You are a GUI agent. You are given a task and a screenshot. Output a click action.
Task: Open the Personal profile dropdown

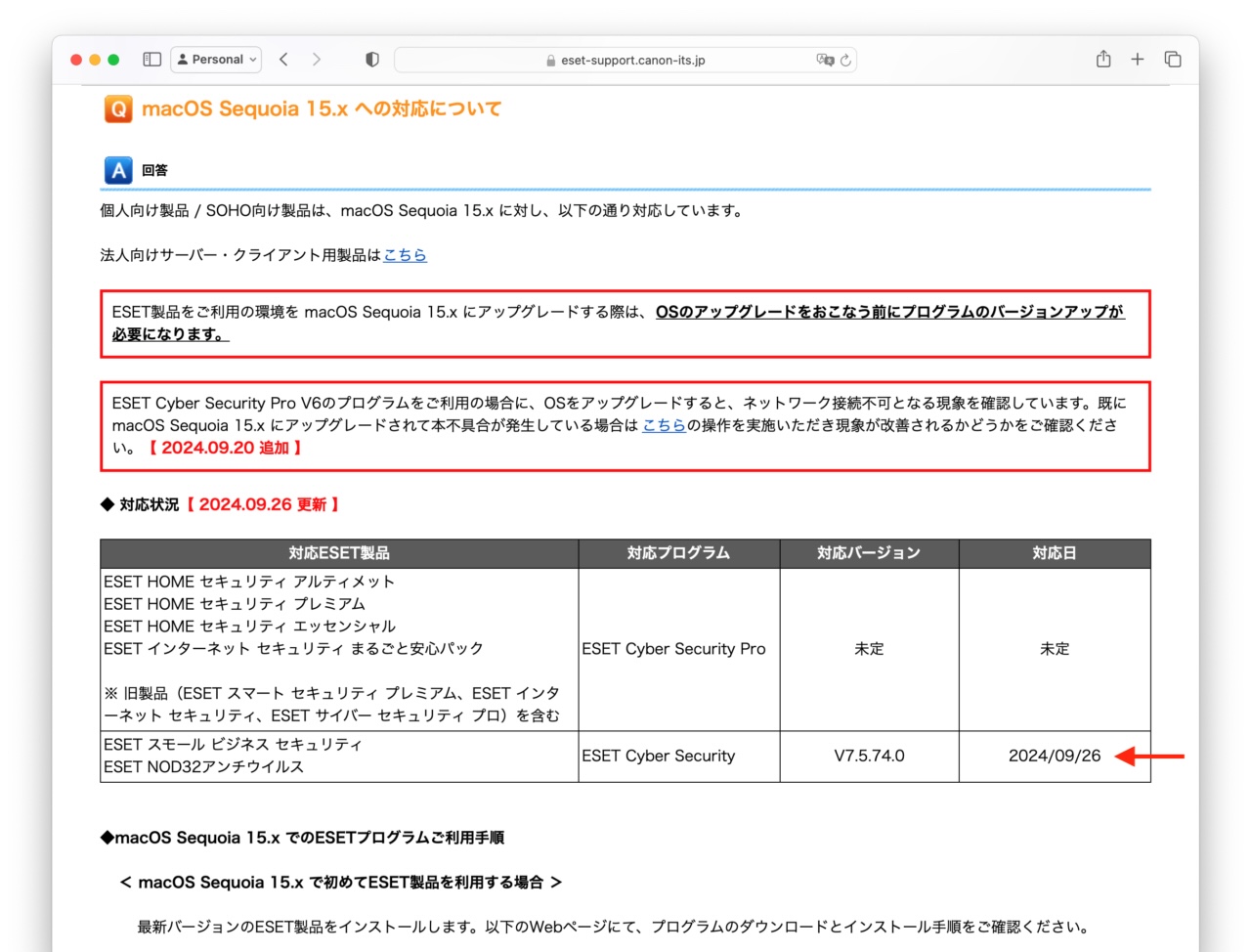[x=216, y=60]
